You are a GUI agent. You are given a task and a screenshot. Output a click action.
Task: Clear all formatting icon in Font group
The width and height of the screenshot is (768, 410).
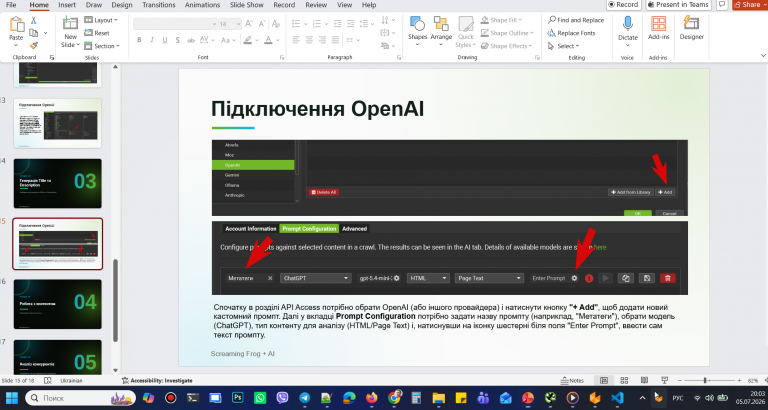[277, 24]
